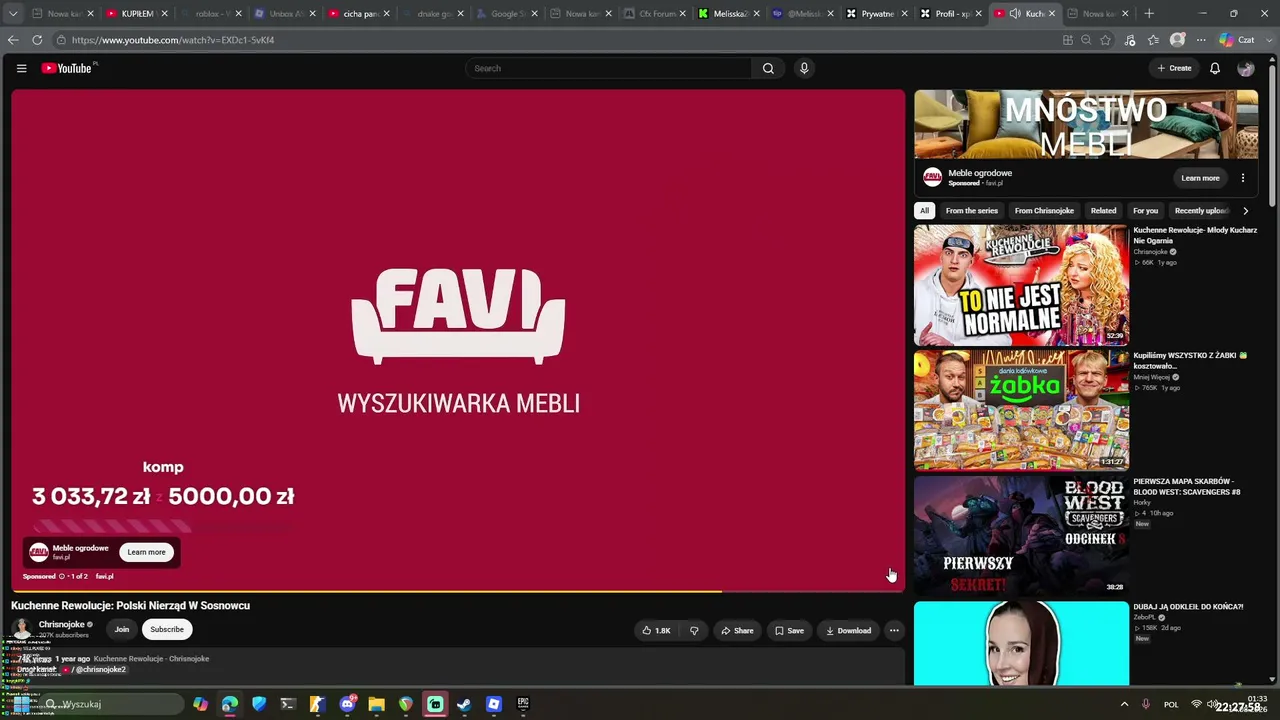Open the Chrisnojoke channel name link

61,624
